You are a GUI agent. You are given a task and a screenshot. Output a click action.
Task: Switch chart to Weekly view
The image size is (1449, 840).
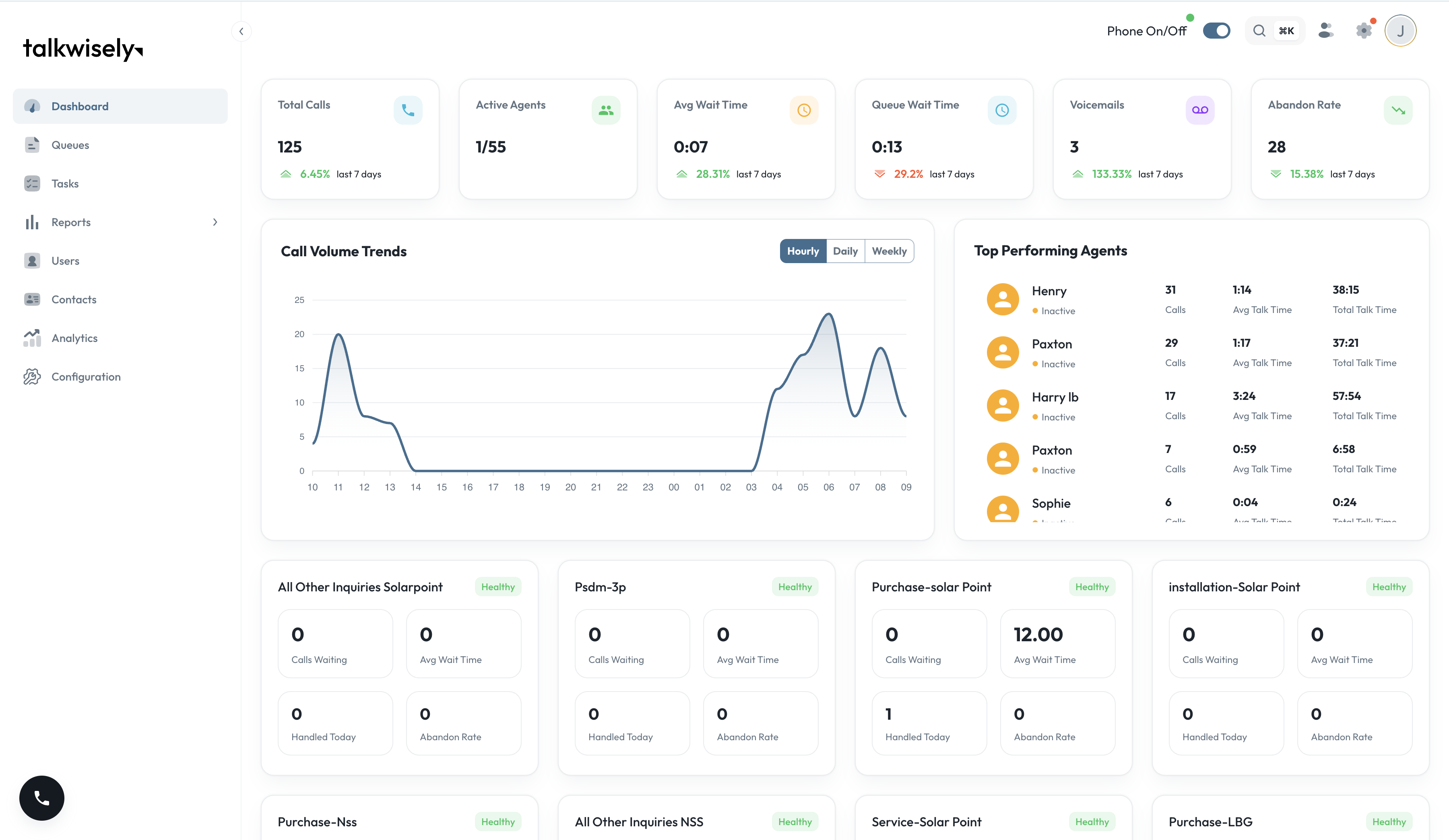889,251
